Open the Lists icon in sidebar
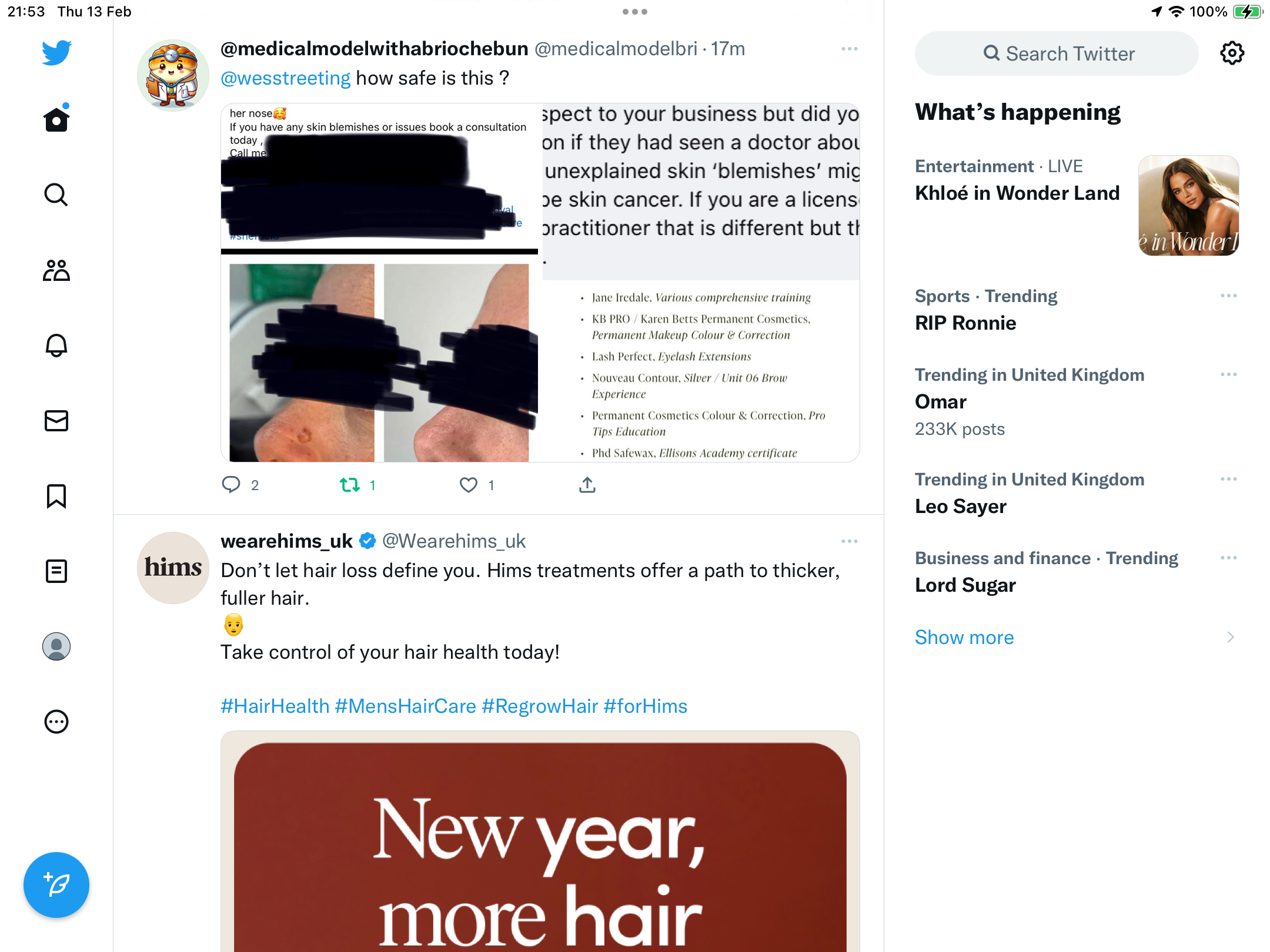 click(x=56, y=571)
